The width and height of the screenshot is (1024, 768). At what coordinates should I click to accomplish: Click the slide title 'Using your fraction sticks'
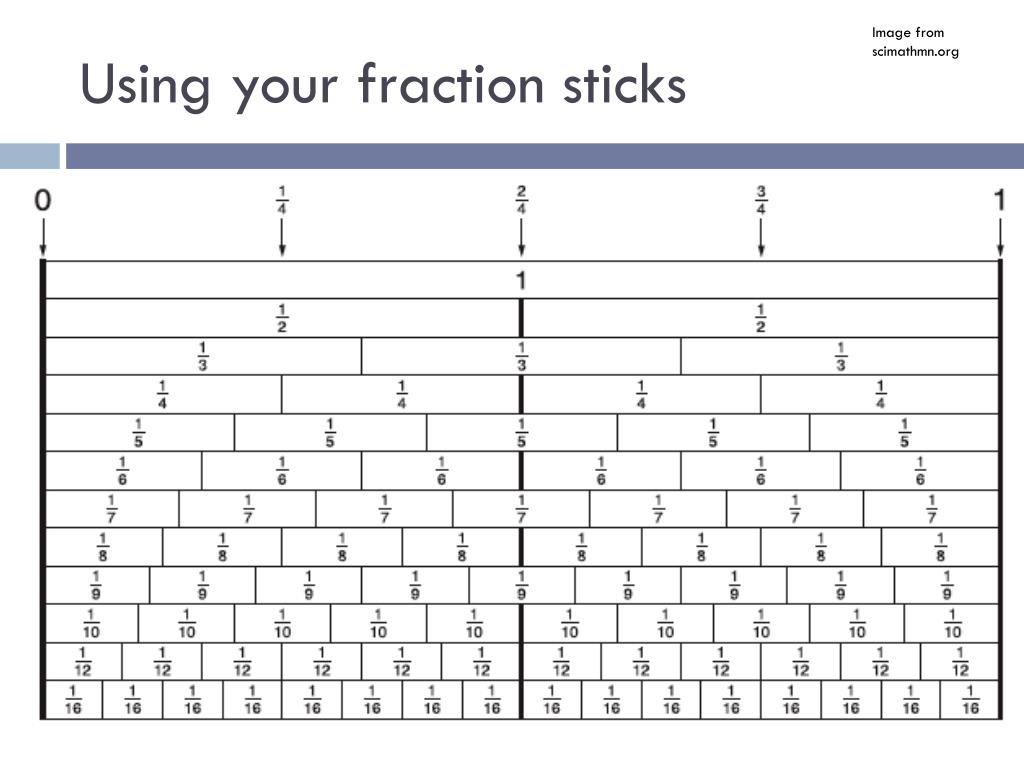[x=383, y=86]
